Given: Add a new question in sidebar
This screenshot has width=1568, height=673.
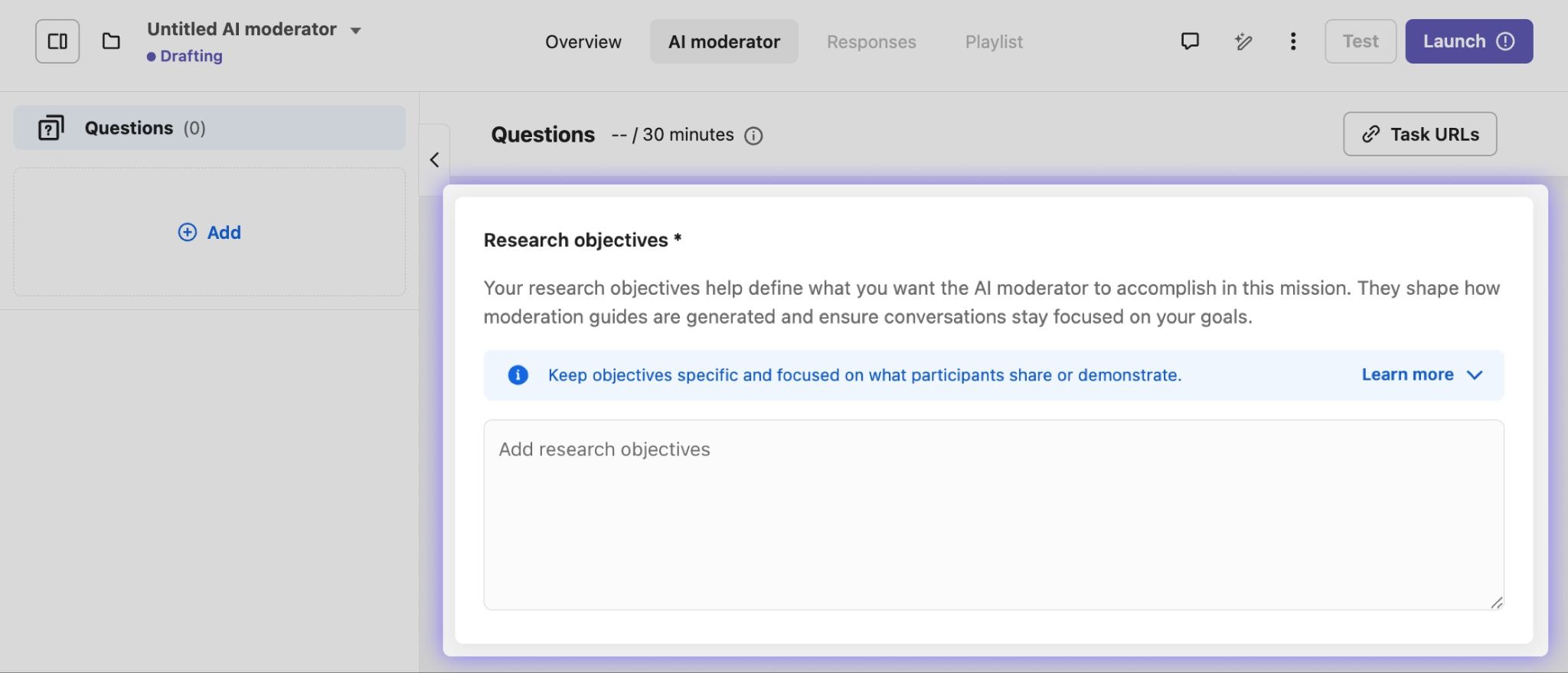Looking at the screenshot, I should pos(209,232).
